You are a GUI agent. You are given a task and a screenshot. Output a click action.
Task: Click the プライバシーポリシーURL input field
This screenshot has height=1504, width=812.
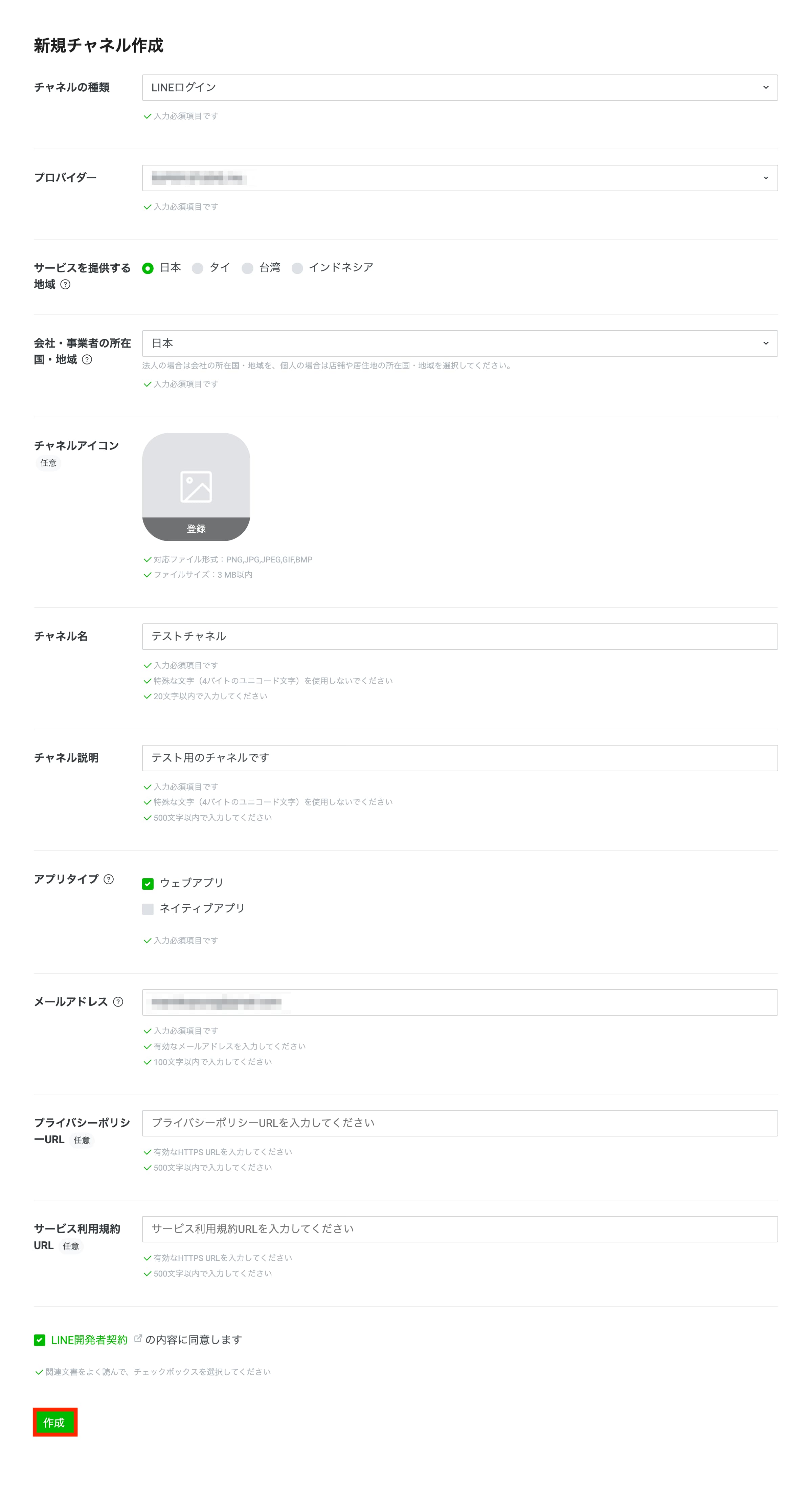460,1123
